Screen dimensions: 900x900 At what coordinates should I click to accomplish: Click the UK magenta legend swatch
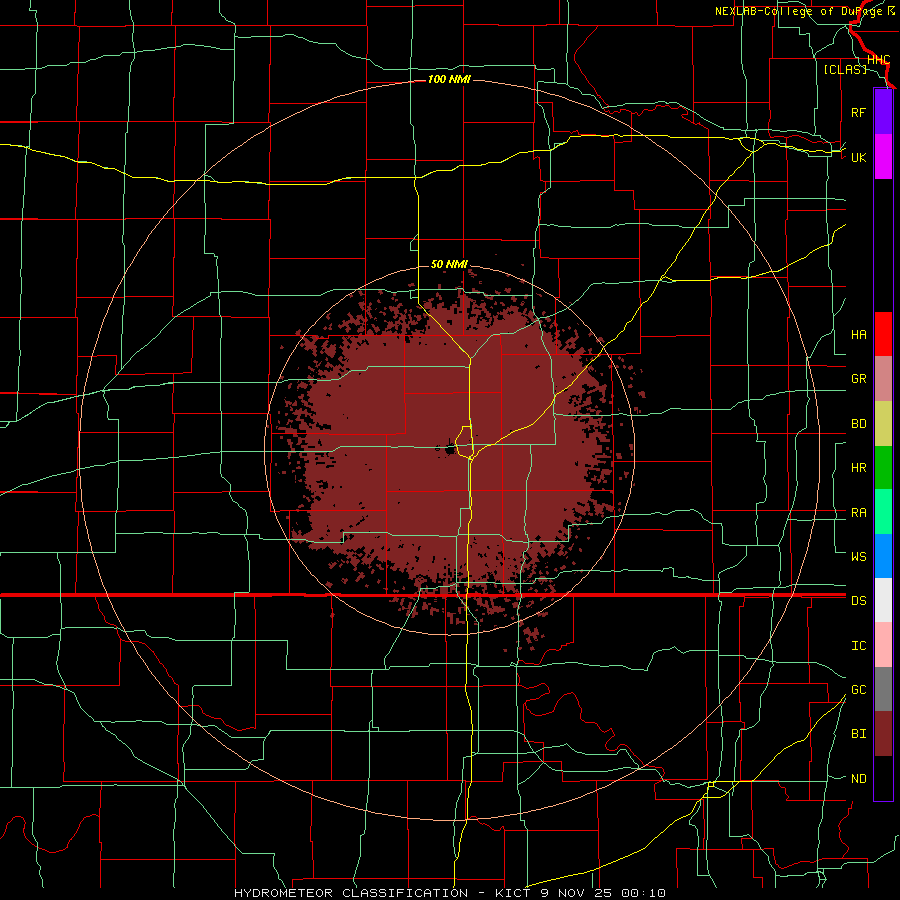tap(883, 157)
